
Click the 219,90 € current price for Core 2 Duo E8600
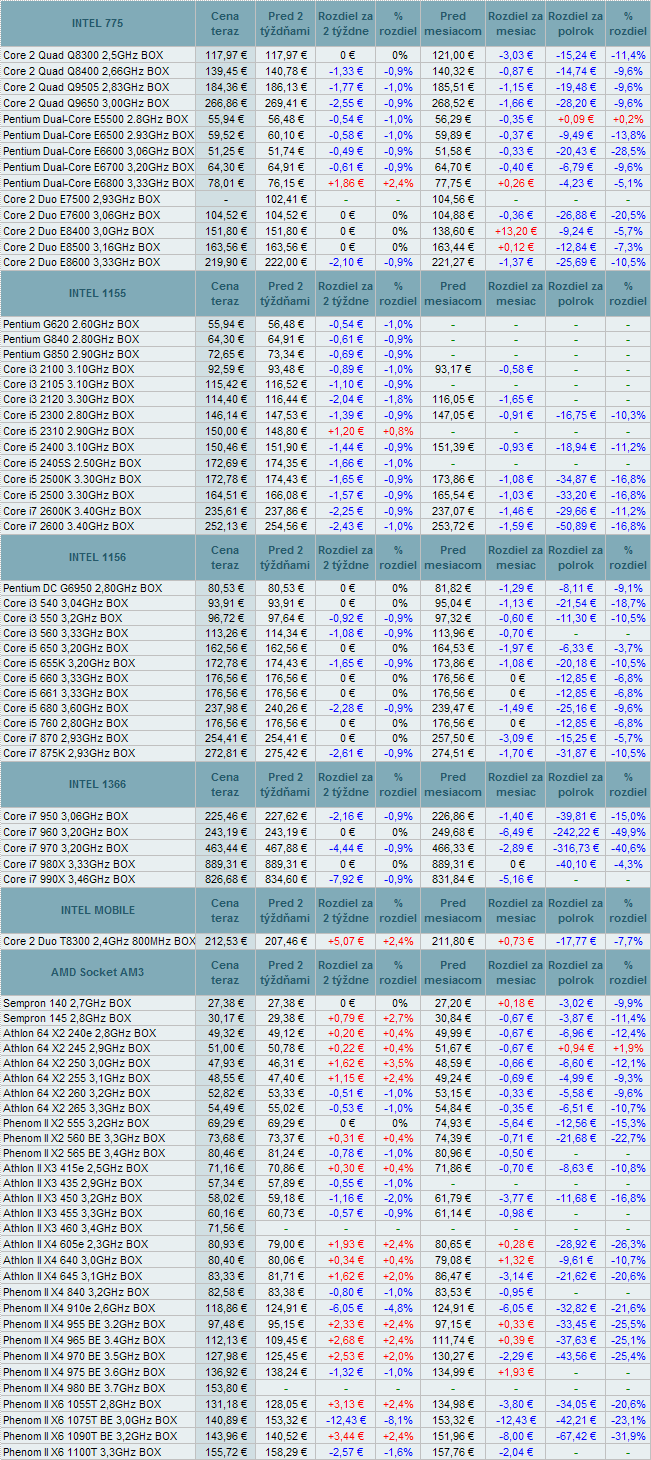(x=225, y=262)
